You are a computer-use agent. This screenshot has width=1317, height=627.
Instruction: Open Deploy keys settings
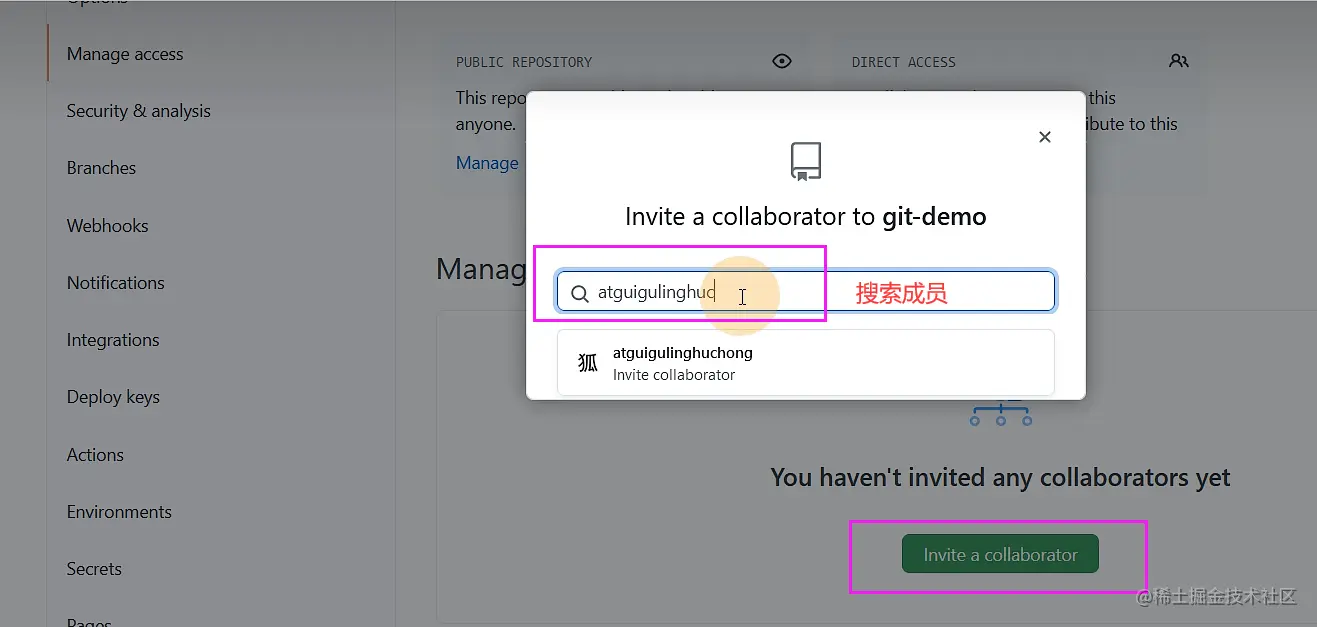[113, 397]
